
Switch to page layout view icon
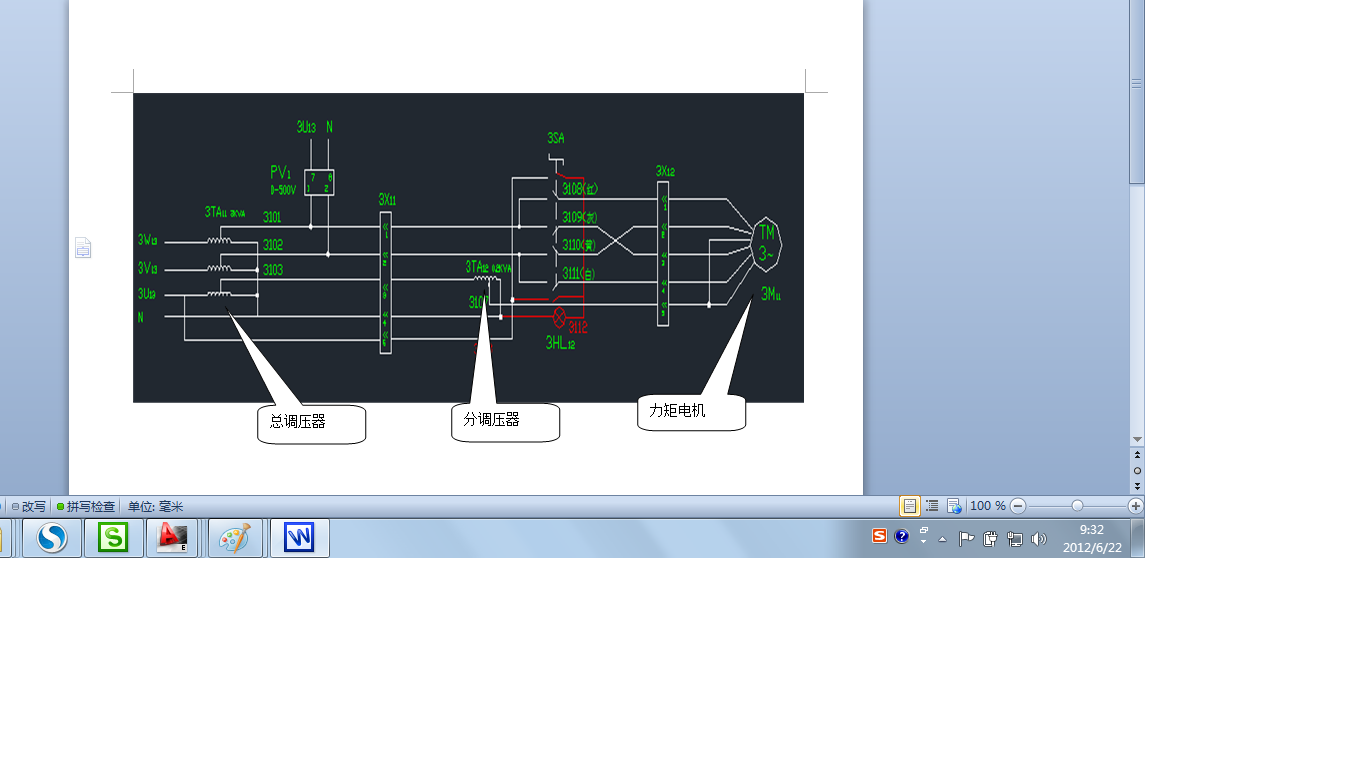(910, 506)
